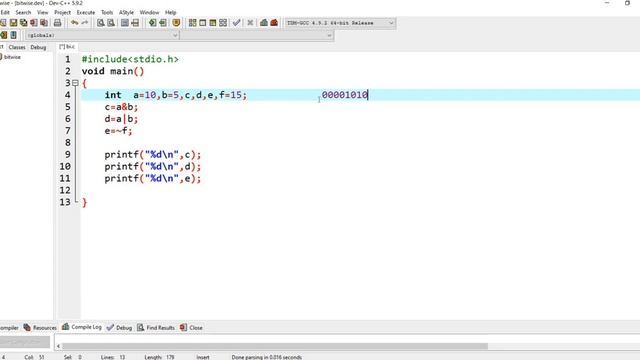Open the Help menu
640x360 pixels.
[x=171, y=12]
